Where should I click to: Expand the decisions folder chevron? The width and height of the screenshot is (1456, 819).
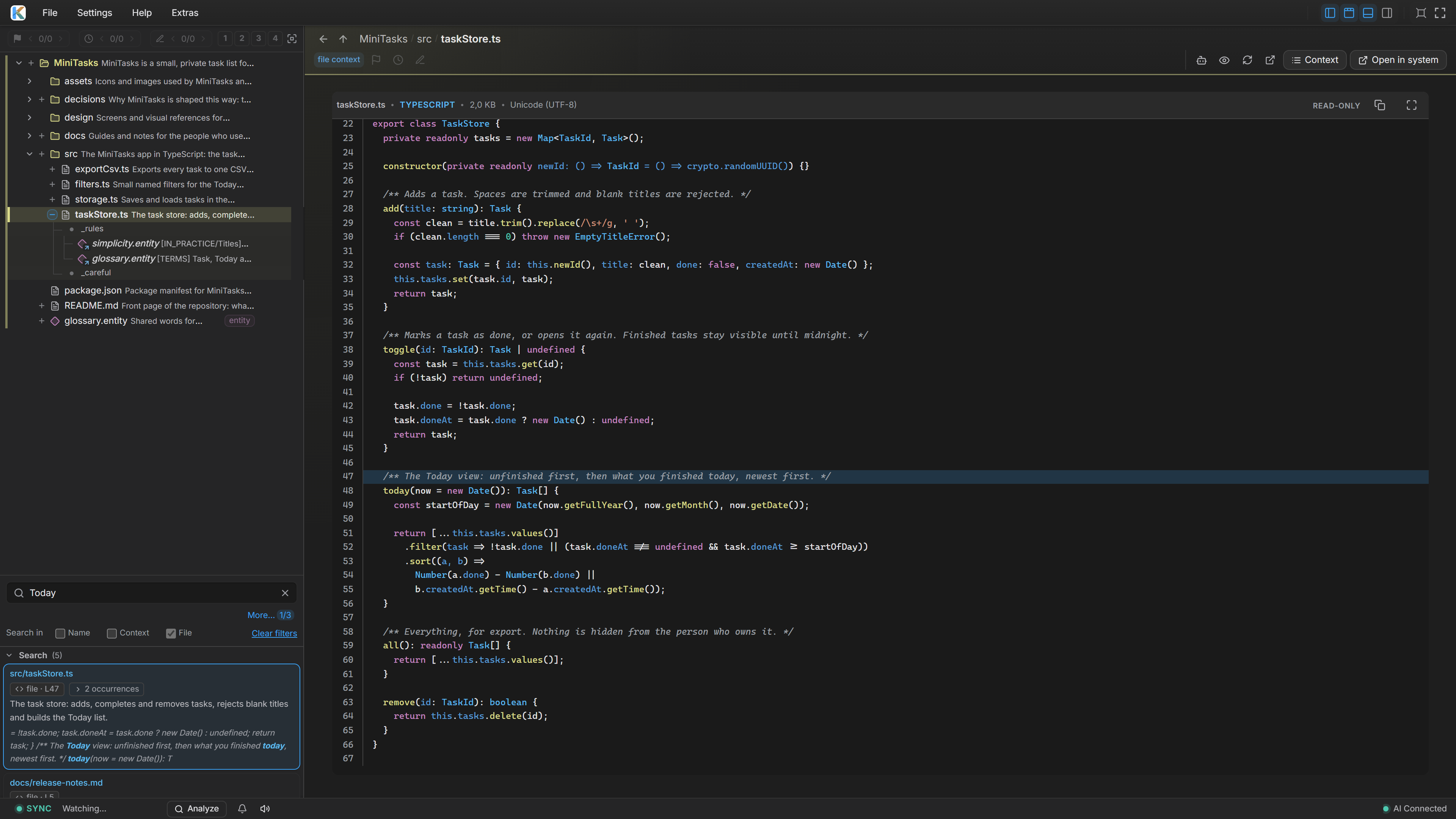[x=30, y=99]
